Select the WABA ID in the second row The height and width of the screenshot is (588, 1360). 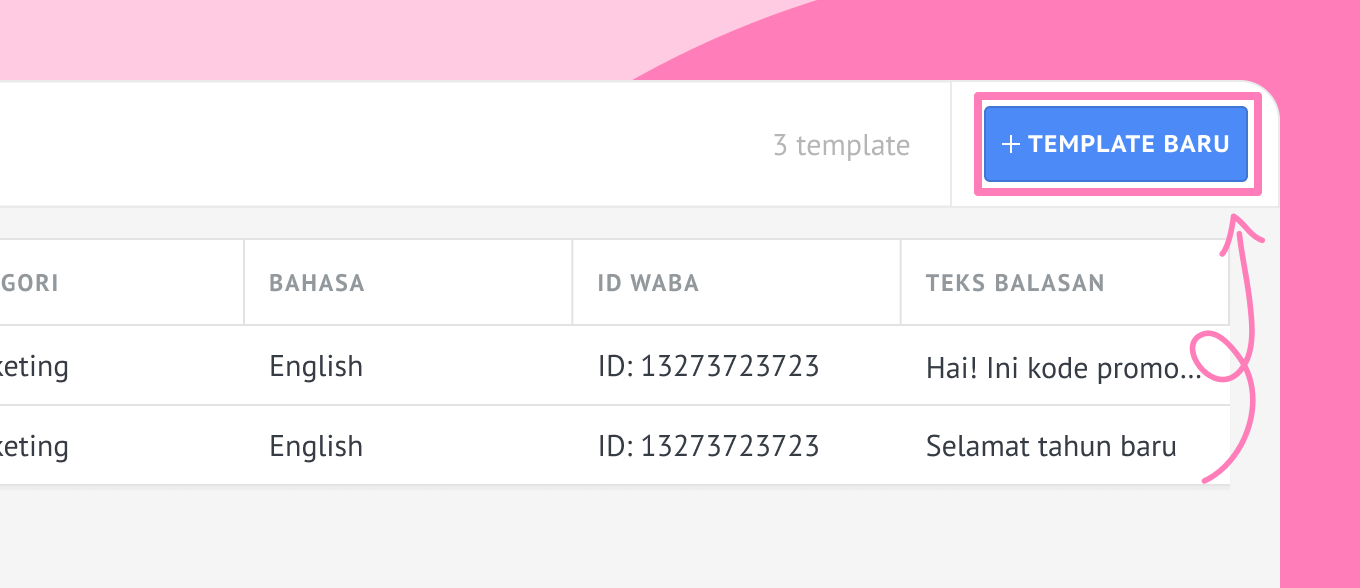coord(708,446)
